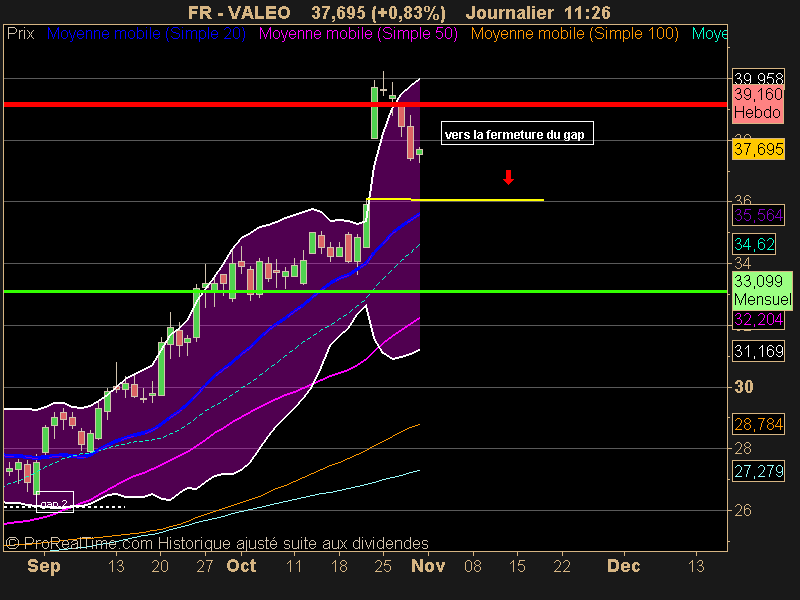The image size is (800, 600).
Task: Click the "30" price axis tick
Action: 744,387
